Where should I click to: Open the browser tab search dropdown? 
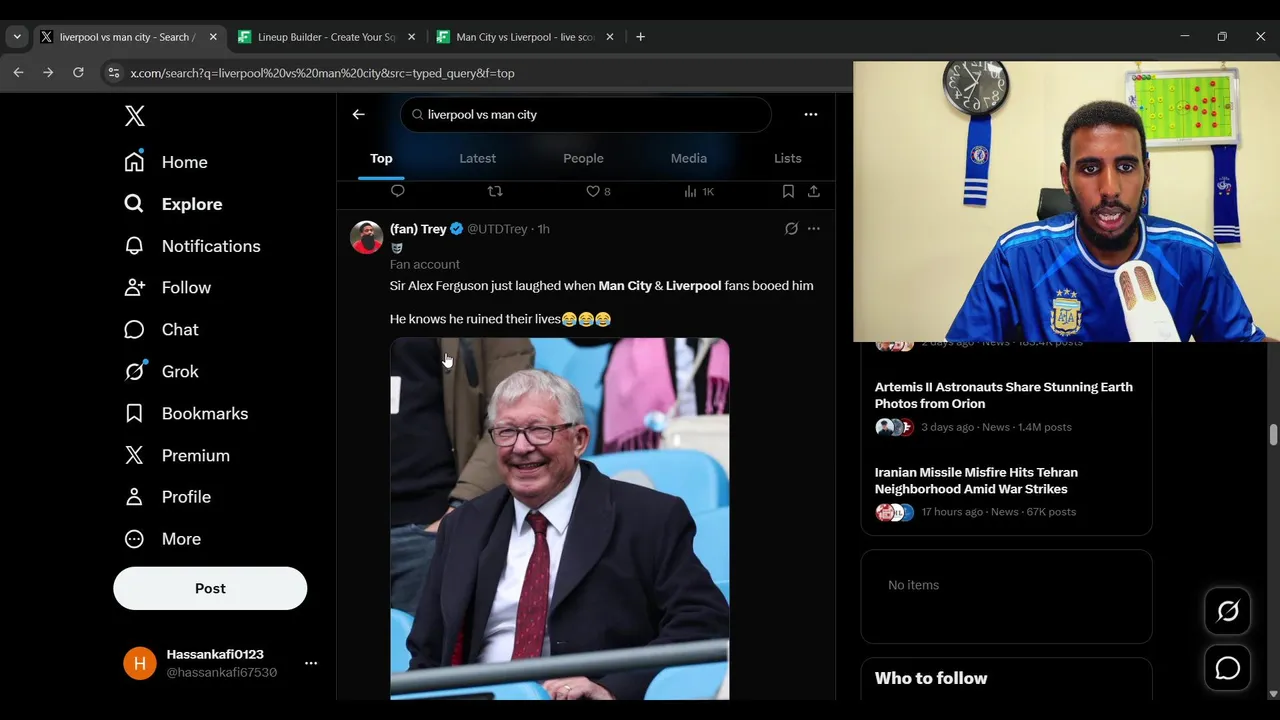pyautogui.click(x=17, y=37)
